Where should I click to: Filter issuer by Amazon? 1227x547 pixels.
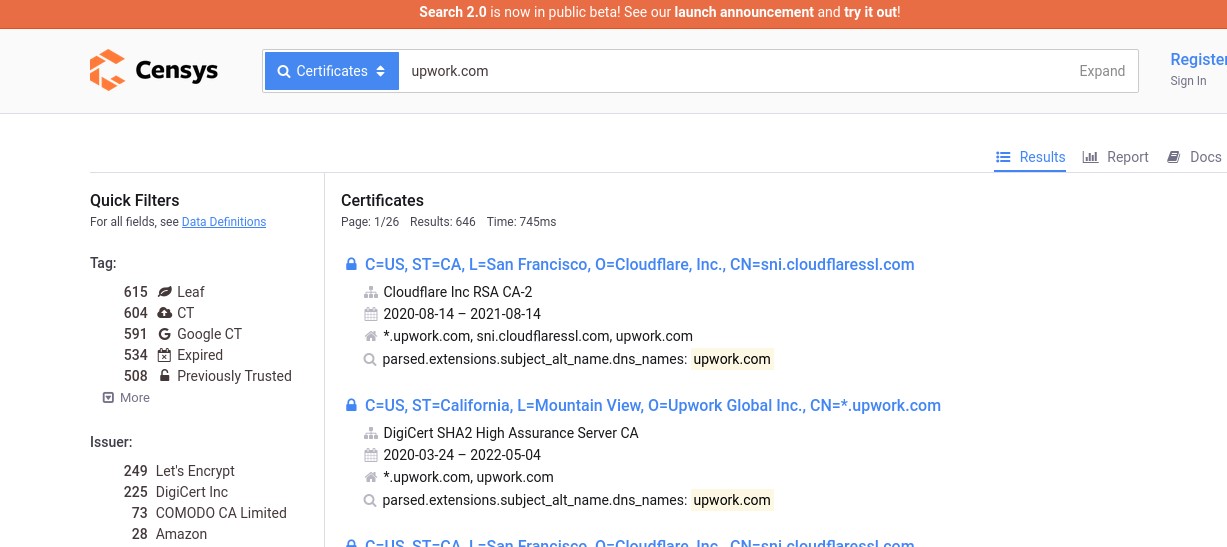click(181, 534)
